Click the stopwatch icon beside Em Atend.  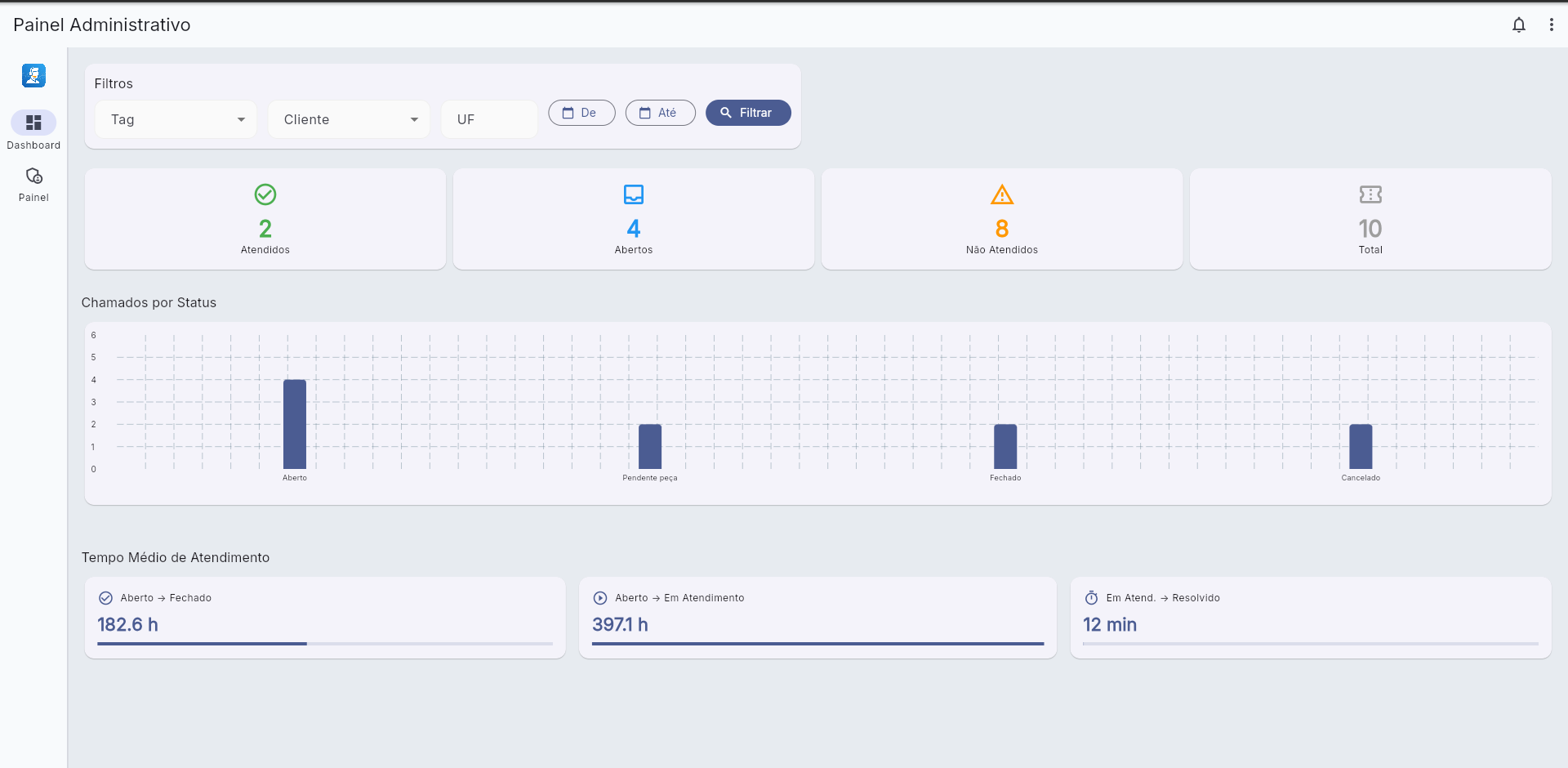[x=1091, y=598]
